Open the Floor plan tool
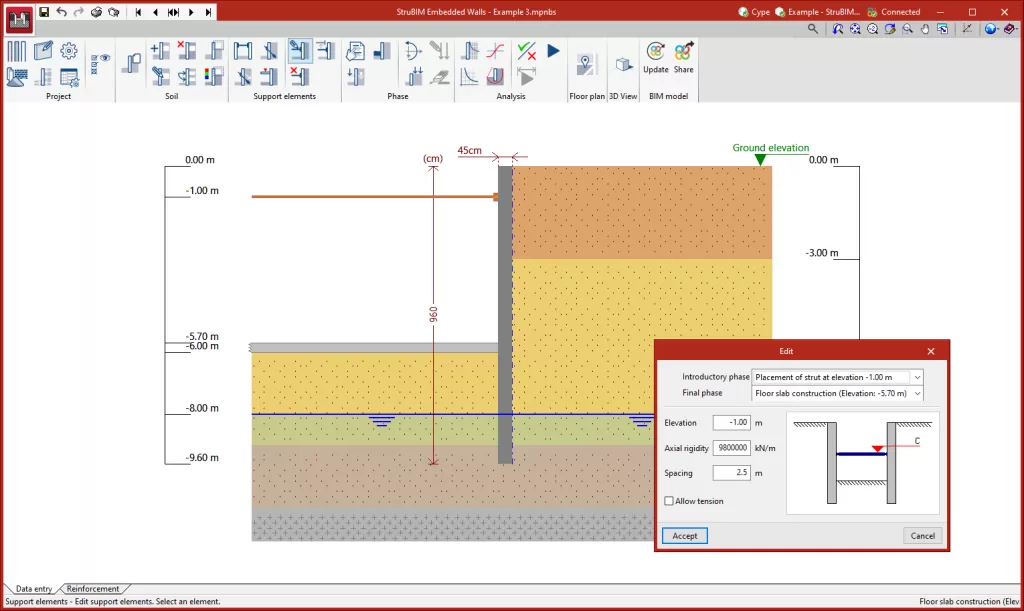The image size is (1024, 611). point(586,65)
